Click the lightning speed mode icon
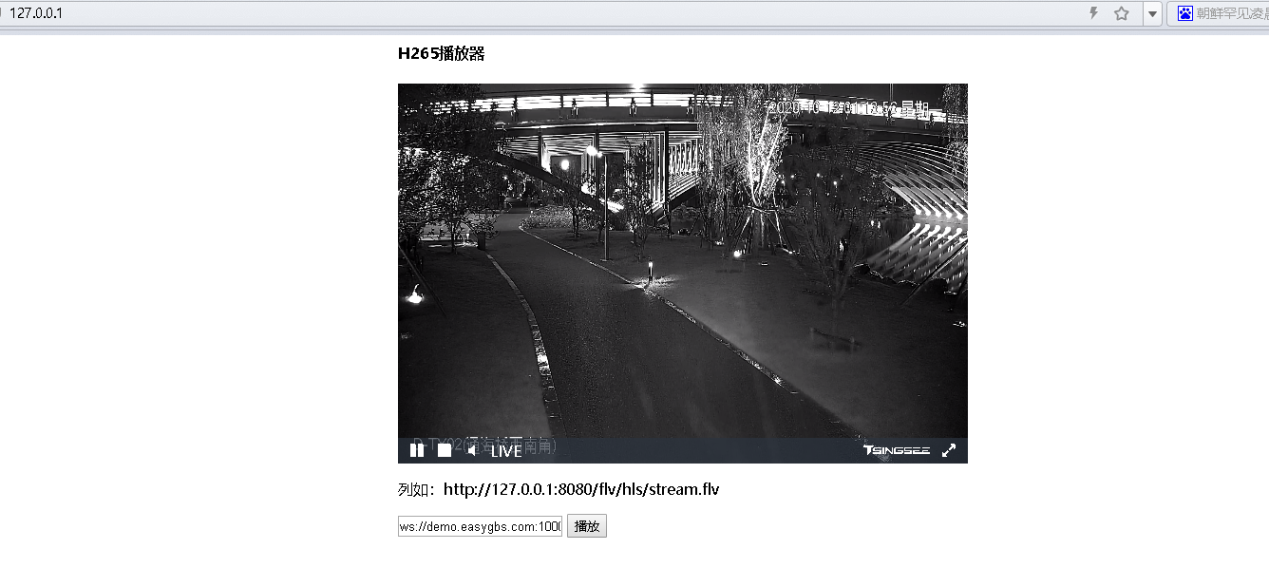Screen dimensions: 1269x587 tap(1094, 14)
